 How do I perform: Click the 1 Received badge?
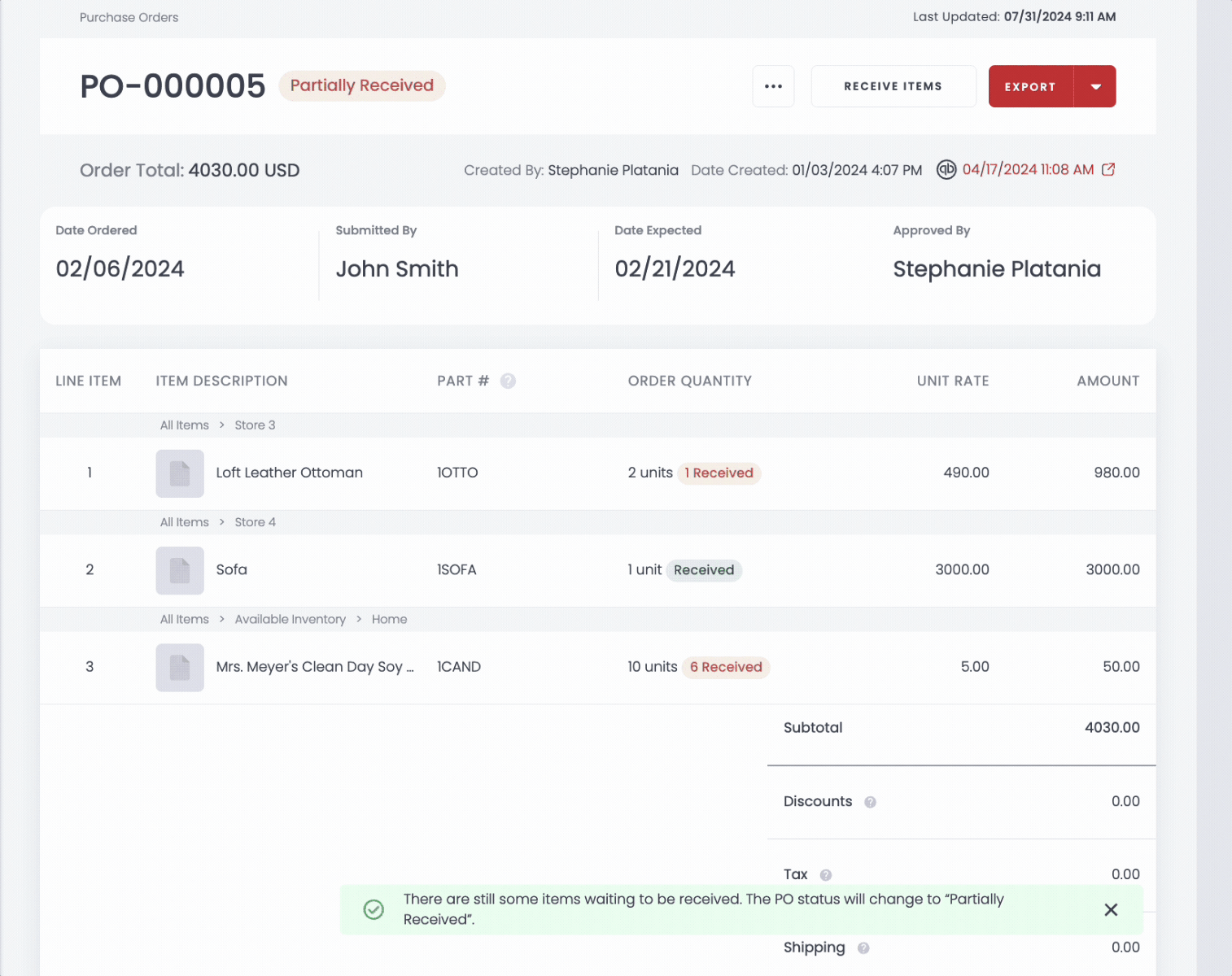coord(719,473)
